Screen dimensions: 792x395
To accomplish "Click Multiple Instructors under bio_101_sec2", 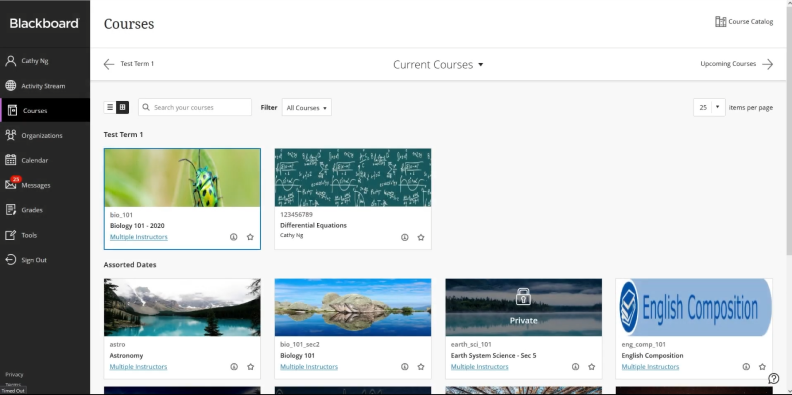I will click(309, 367).
